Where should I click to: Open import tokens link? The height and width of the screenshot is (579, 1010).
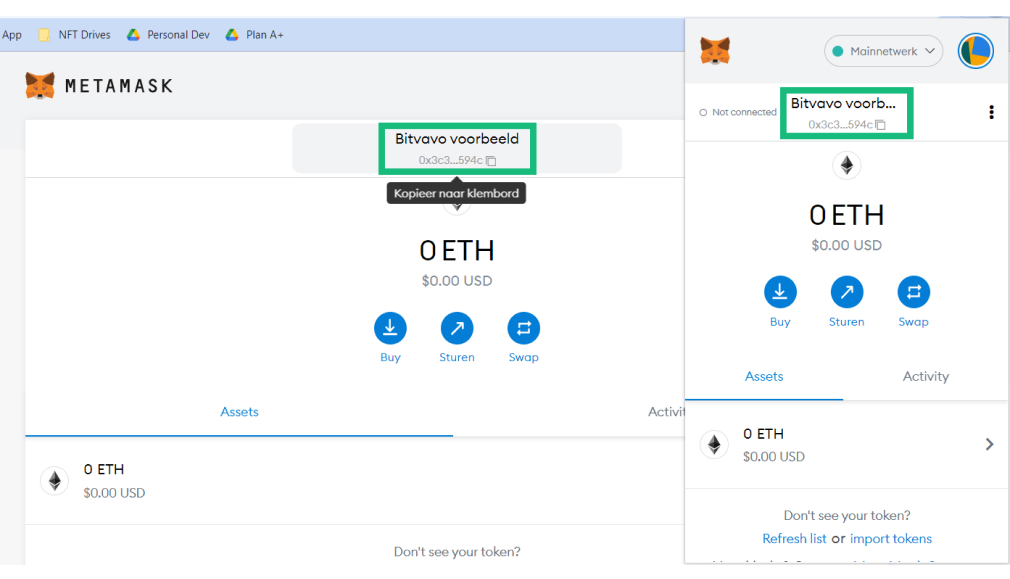tap(890, 538)
